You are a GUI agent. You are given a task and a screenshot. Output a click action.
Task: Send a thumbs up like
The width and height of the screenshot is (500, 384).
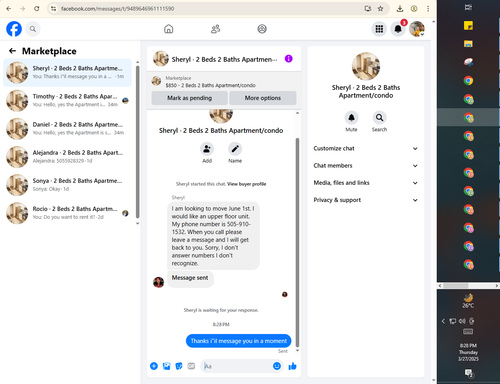(292, 366)
